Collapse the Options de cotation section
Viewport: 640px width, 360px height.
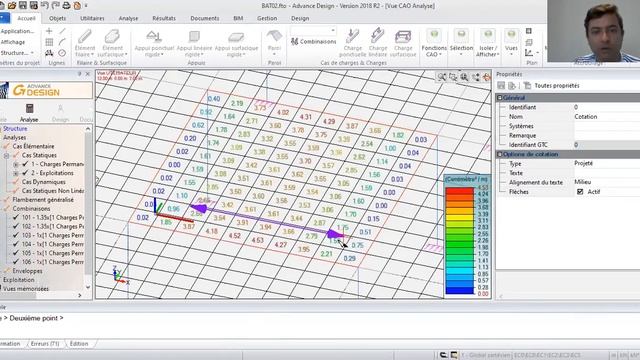(499, 154)
